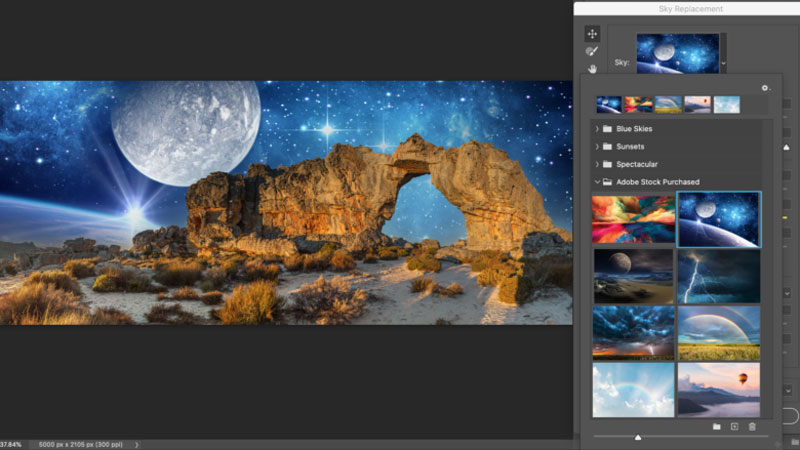Expand the Sunsets folder

click(x=598, y=147)
